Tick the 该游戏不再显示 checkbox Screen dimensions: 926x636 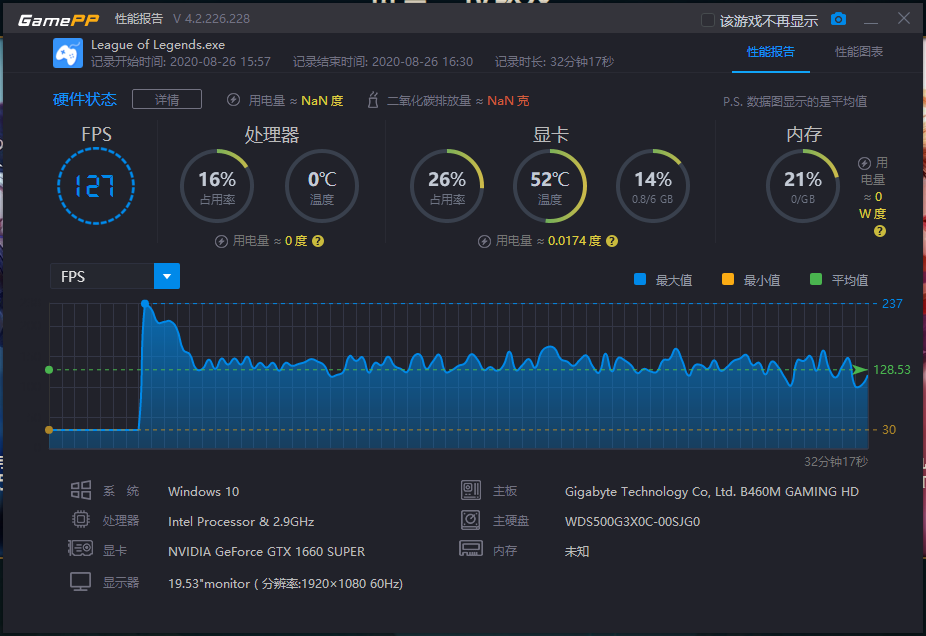pyautogui.click(x=707, y=20)
